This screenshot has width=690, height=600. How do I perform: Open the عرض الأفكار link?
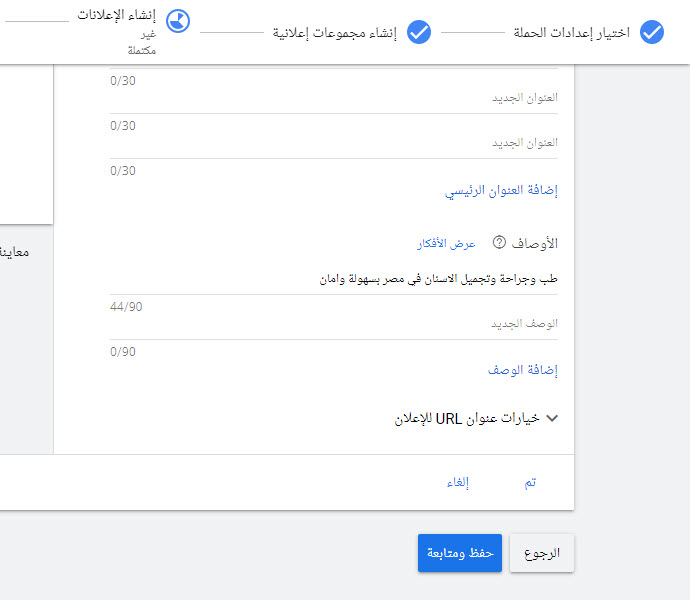tap(446, 243)
